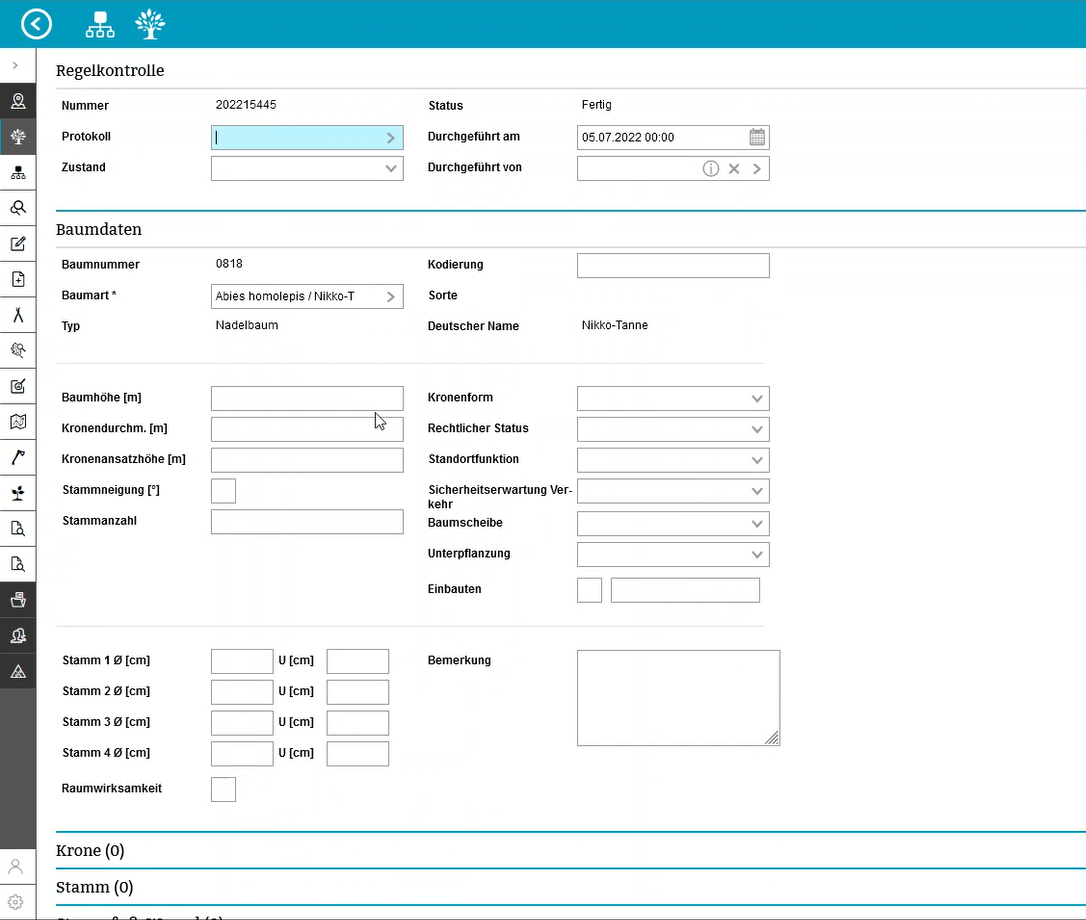Select the highlighted tree sidebar icon
The height and width of the screenshot is (920, 1086).
[18, 136]
